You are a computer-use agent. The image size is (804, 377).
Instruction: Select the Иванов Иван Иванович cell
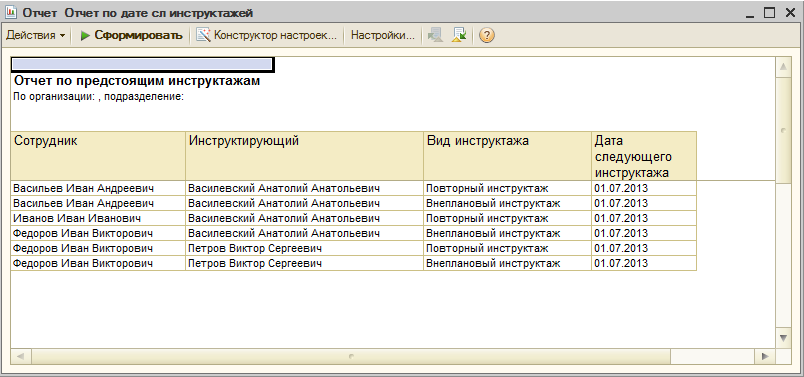[98, 218]
